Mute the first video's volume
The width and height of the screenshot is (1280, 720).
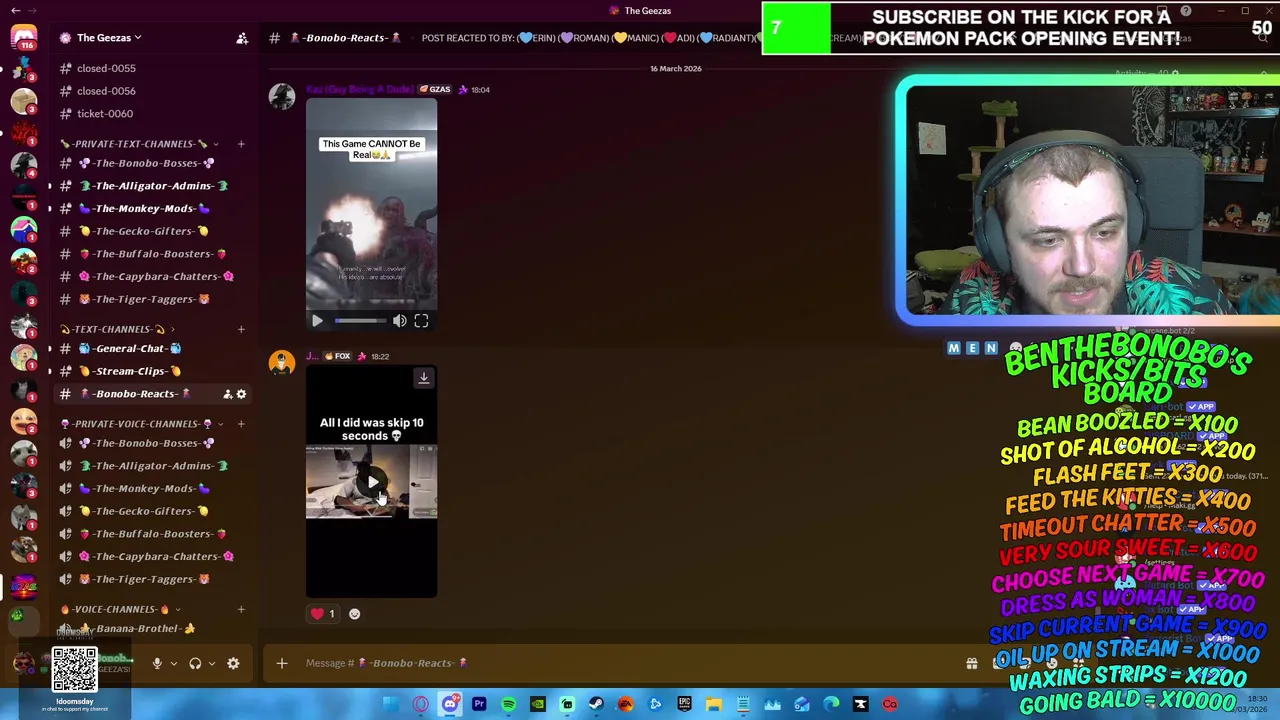point(399,321)
